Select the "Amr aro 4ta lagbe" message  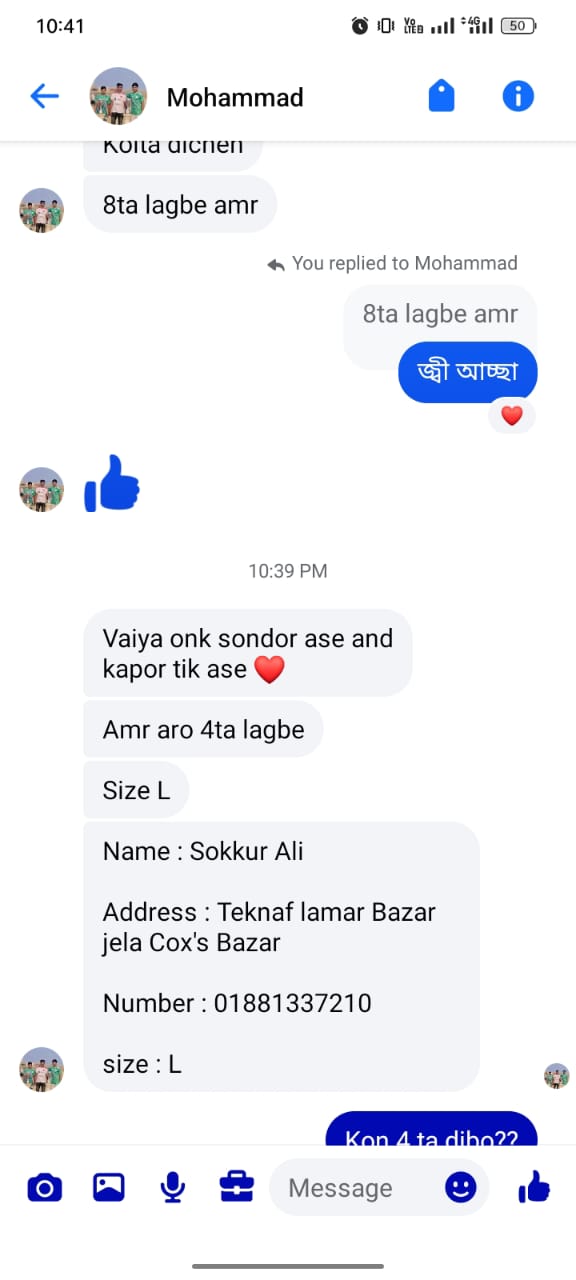[203, 729]
